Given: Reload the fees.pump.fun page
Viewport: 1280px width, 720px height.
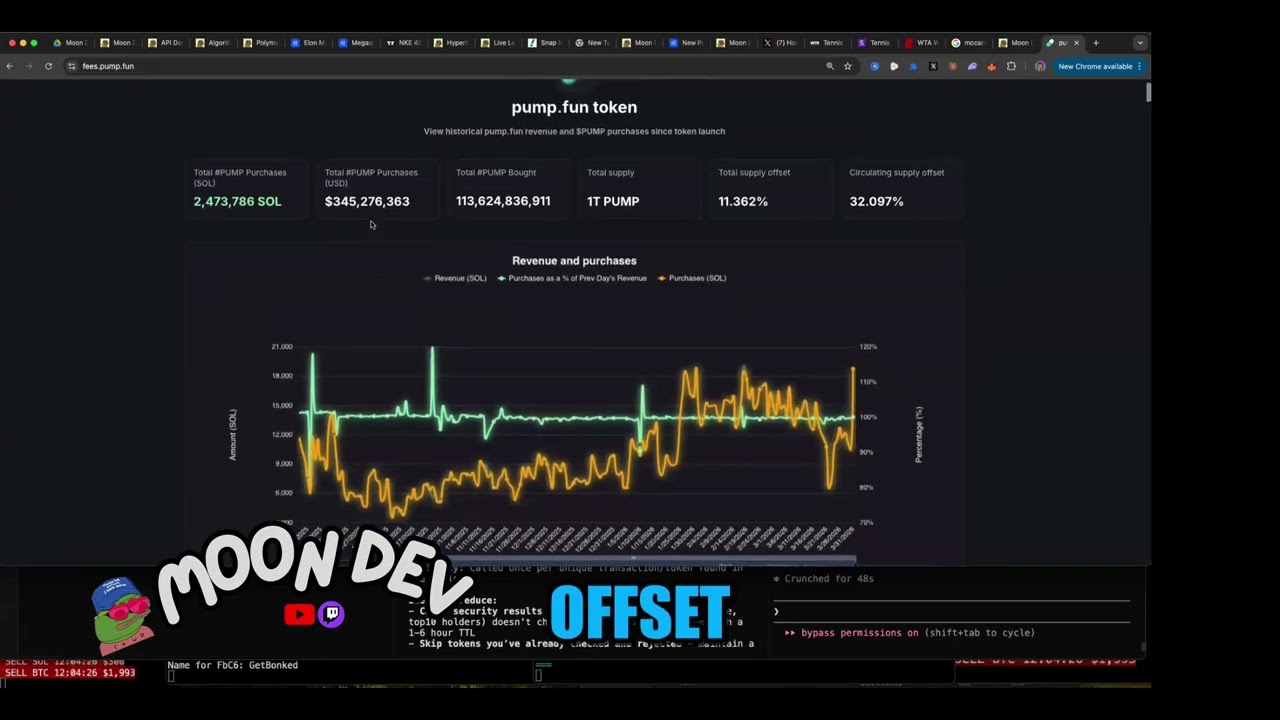Looking at the screenshot, I should [48, 66].
